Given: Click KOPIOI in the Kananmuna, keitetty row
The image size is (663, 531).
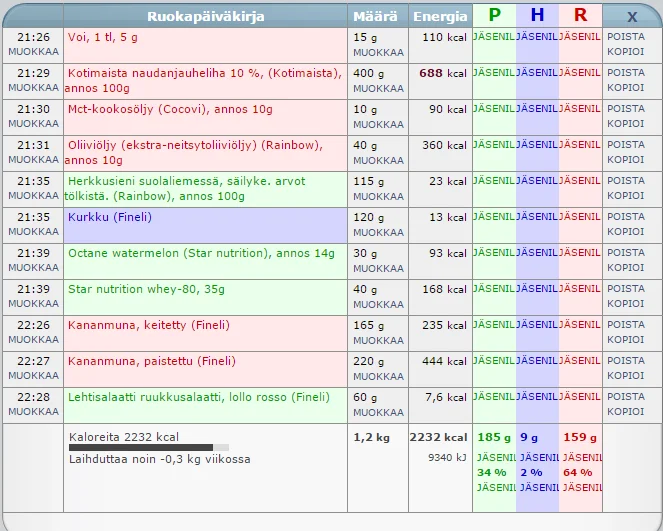Looking at the screenshot, I should (626, 340).
